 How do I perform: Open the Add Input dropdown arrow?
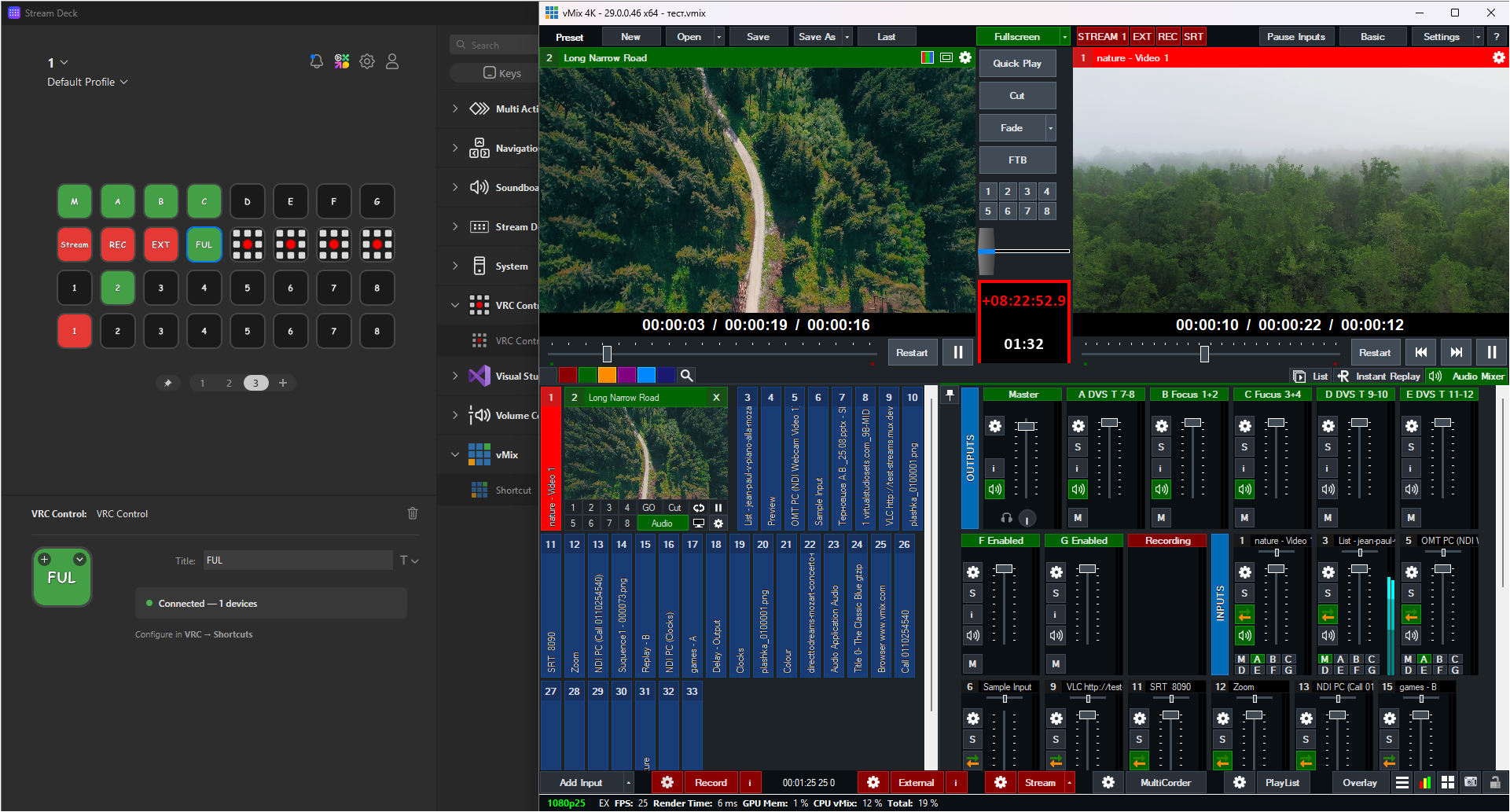pyautogui.click(x=628, y=782)
